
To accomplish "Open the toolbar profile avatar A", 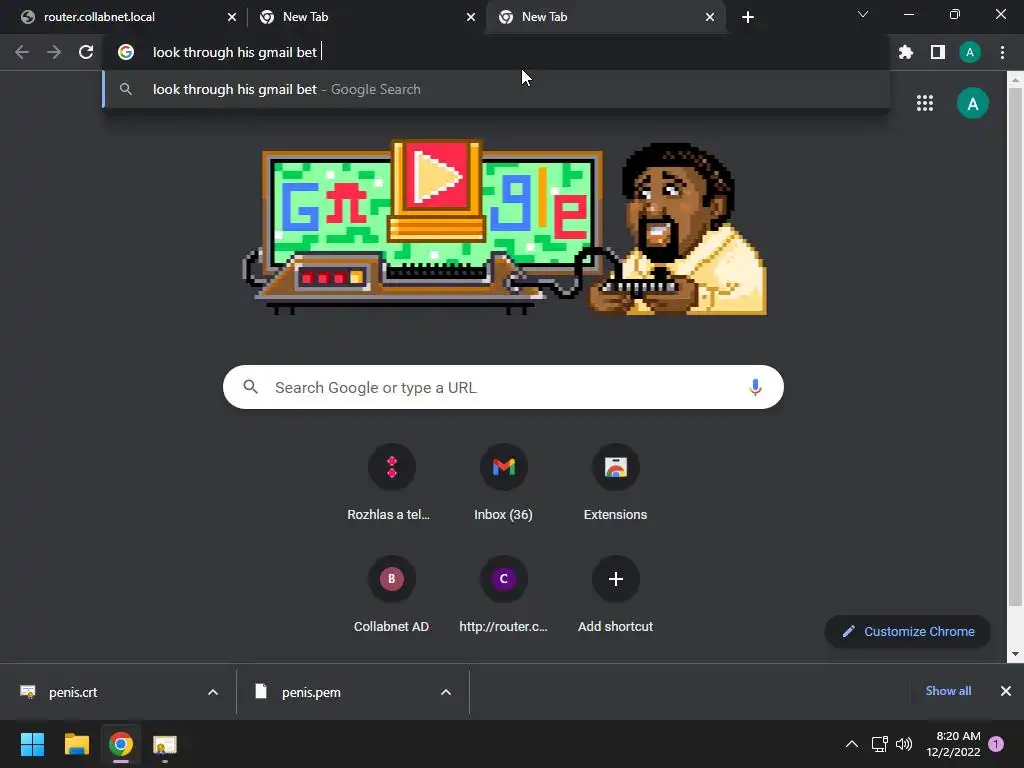I will (969, 52).
